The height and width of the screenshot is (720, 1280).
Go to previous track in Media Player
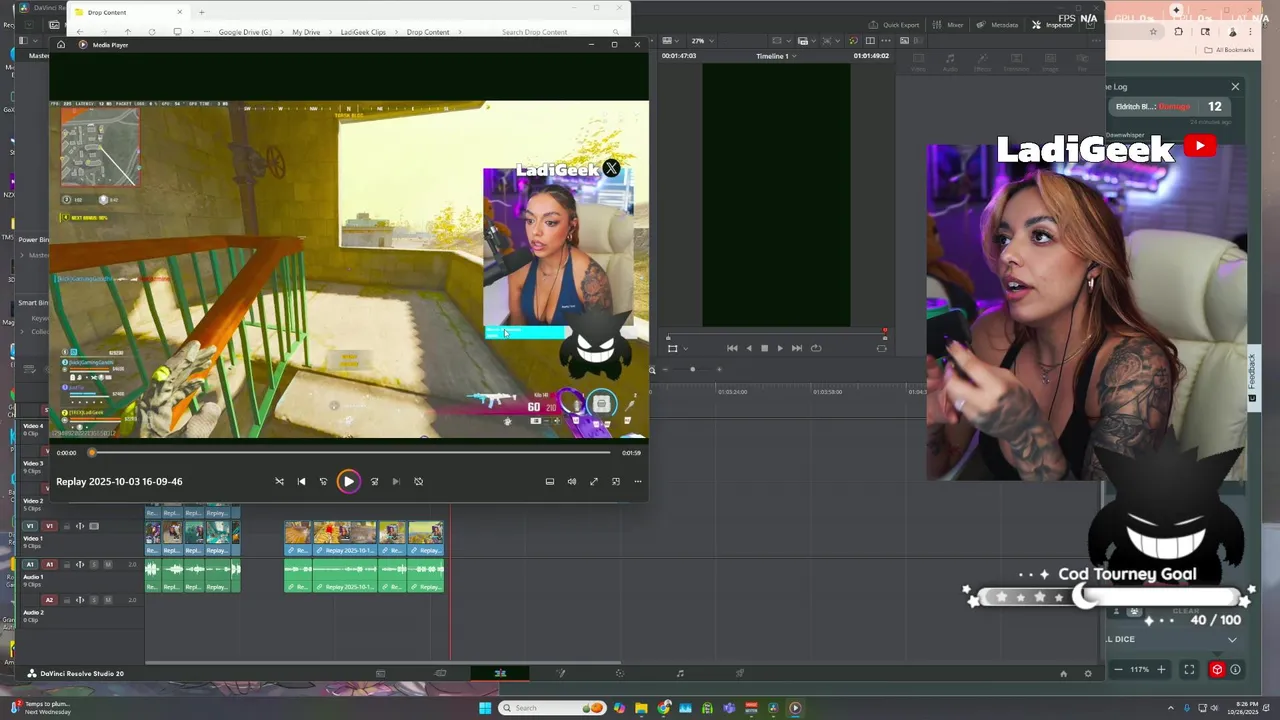301,481
